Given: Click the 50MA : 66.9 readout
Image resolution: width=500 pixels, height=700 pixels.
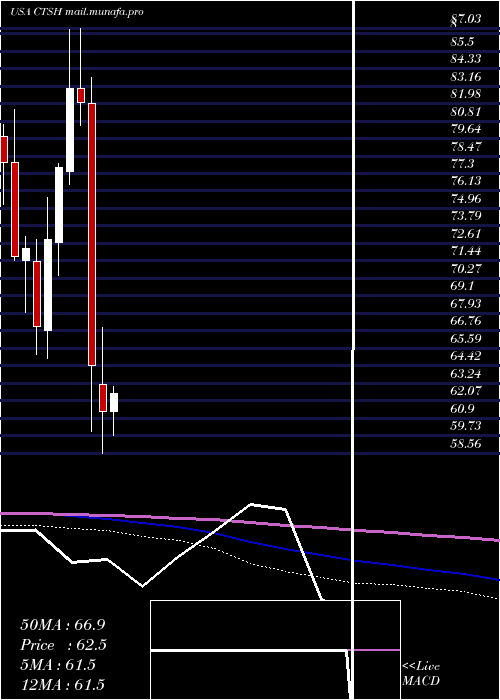Looking at the screenshot, I should coord(63,624).
